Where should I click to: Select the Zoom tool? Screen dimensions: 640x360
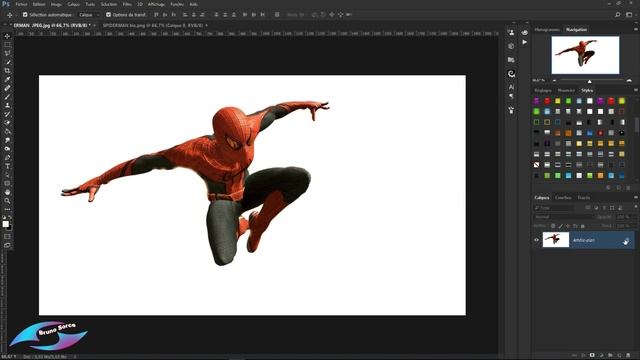7,201
